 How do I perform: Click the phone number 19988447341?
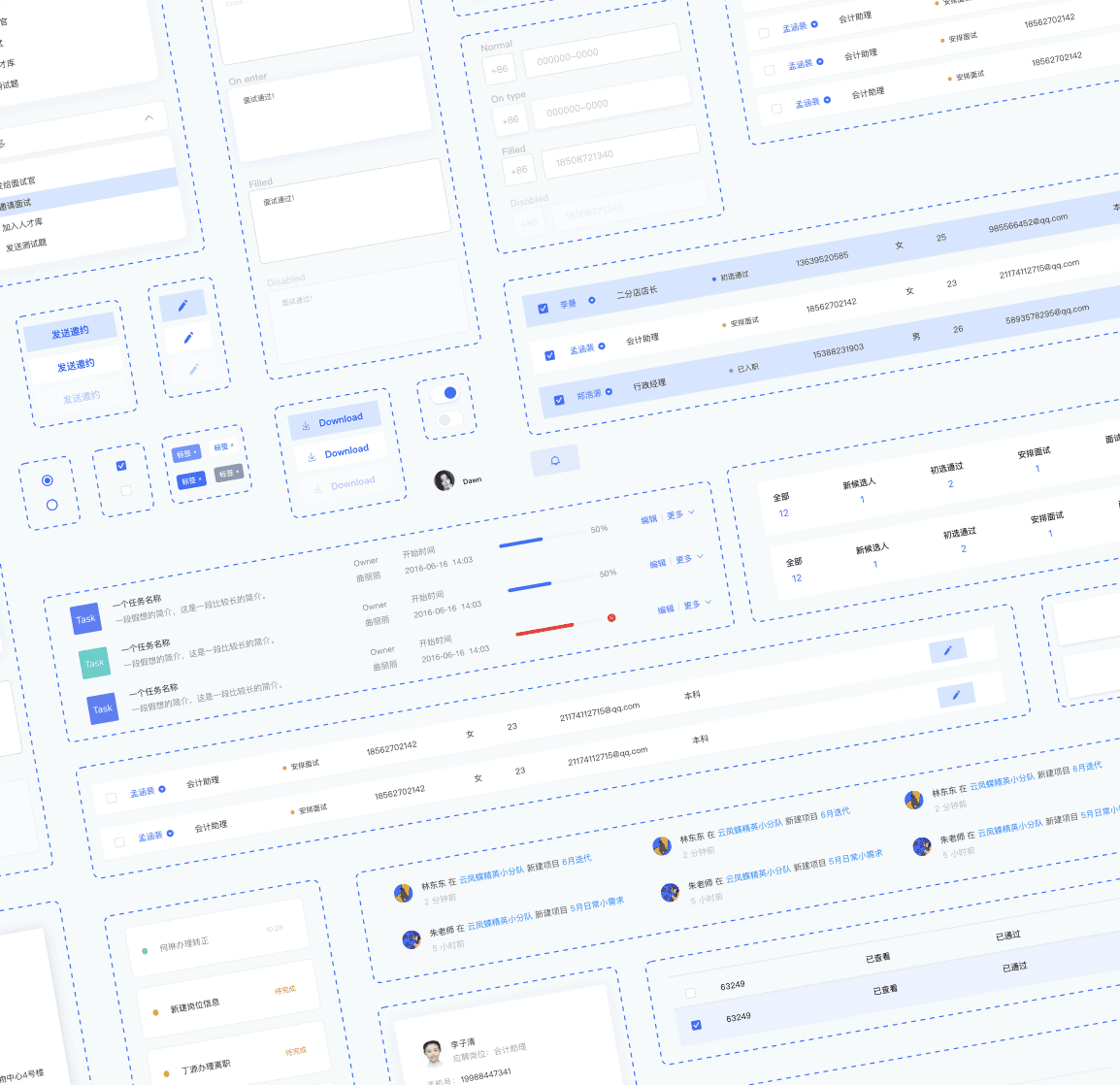(485, 1074)
